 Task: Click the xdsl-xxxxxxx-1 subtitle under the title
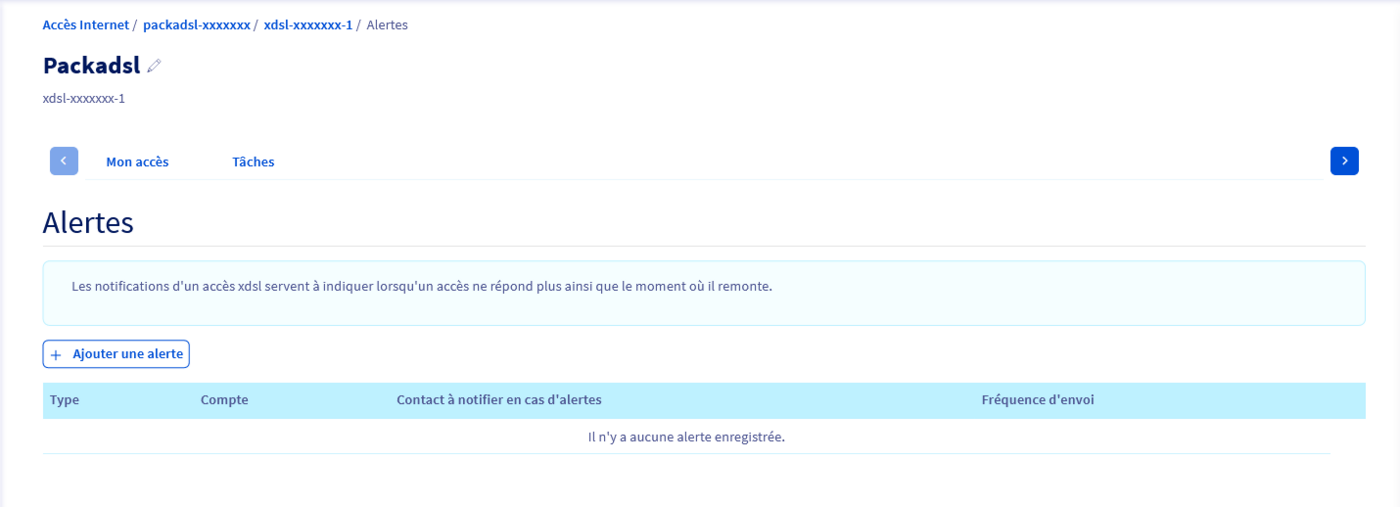pos(84,99)
